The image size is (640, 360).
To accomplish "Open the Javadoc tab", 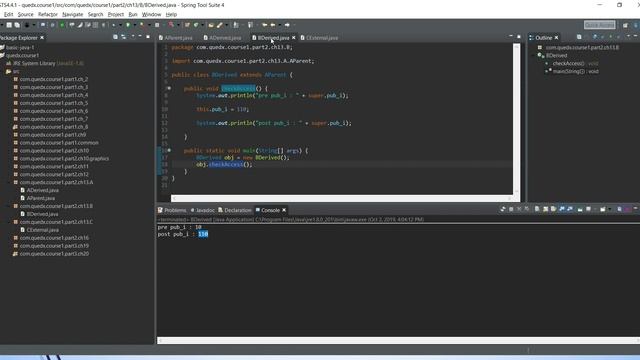I will coord(202,210).
